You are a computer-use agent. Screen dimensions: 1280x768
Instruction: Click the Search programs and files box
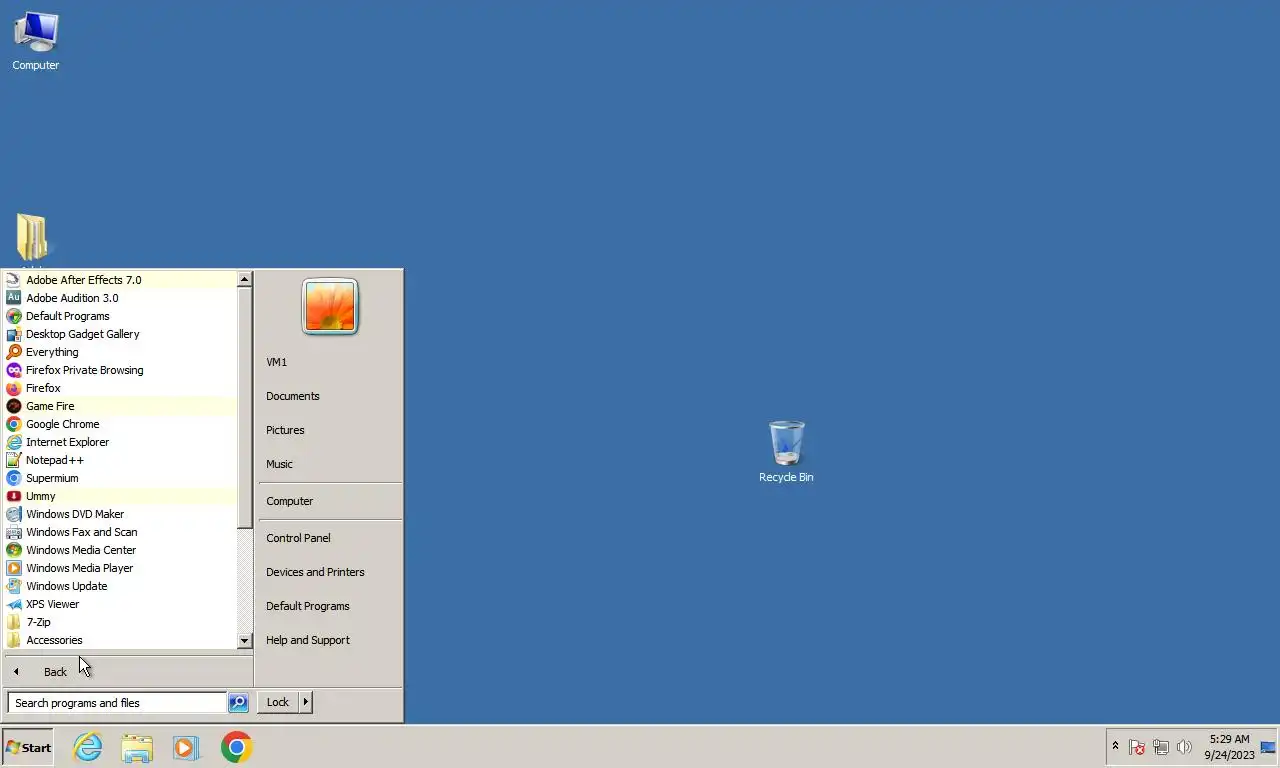[x=117, y=703]
